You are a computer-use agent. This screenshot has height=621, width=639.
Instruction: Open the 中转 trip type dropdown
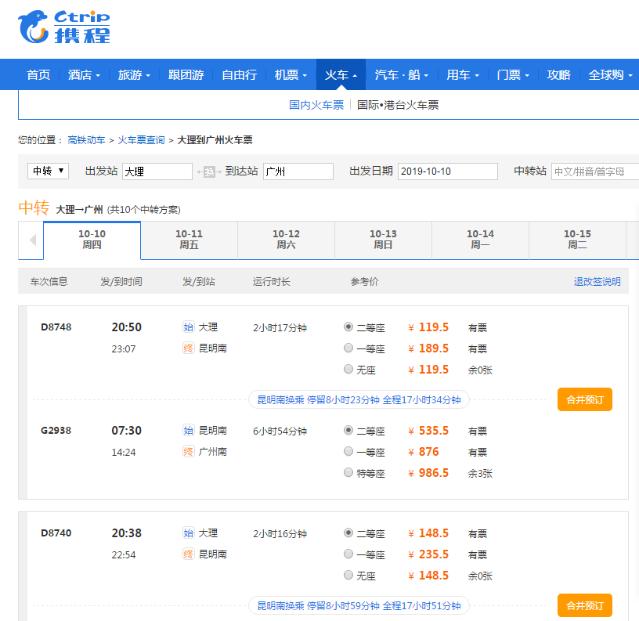pyautogui.click(x=48, y=171)
